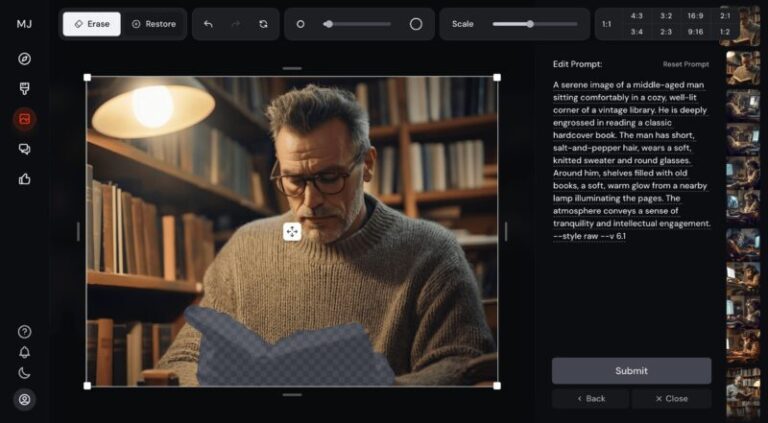
Task: Open the Create paintbrush icon in sidebar
Action: coord(24,89)
